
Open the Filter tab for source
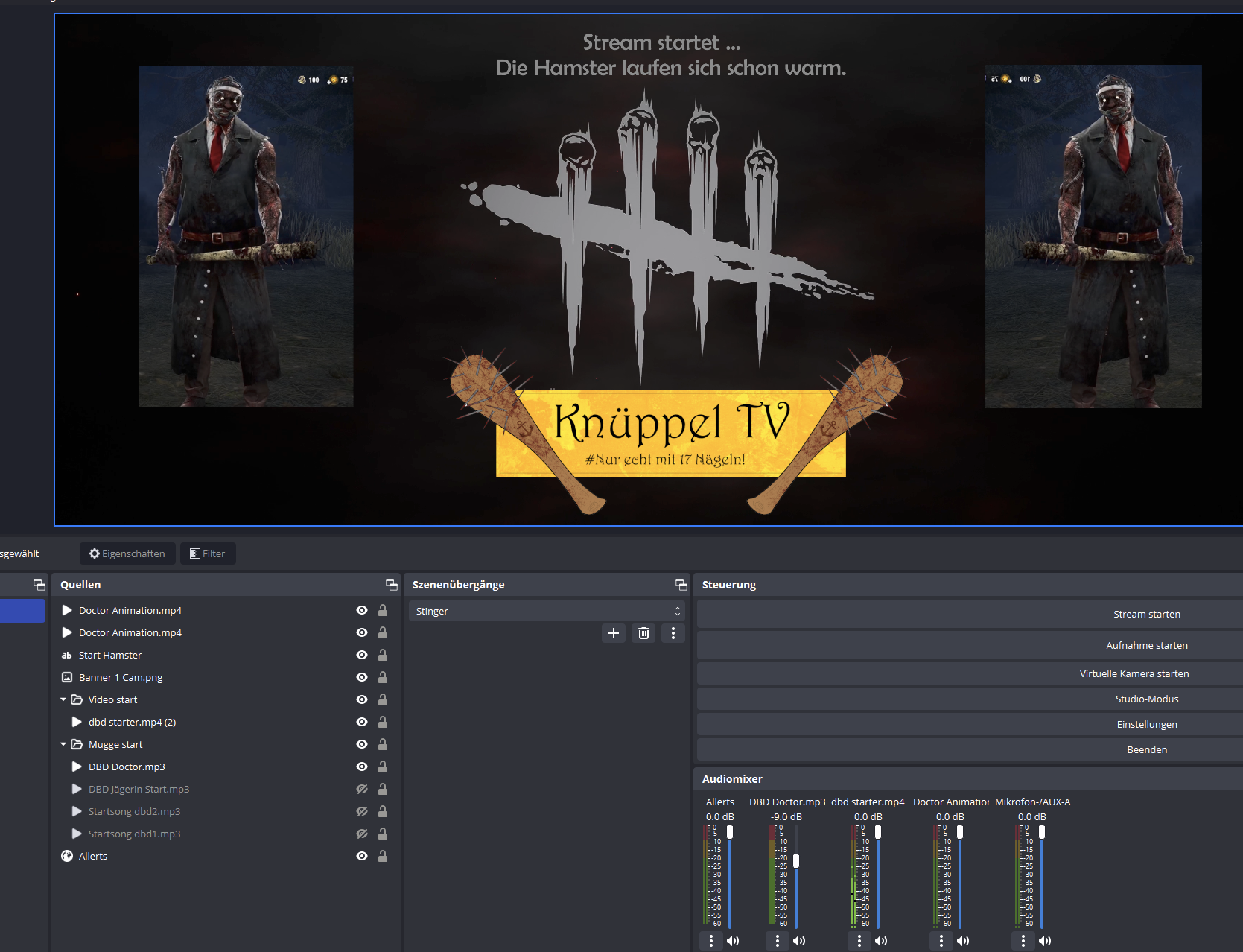click(x=208, y=553)
